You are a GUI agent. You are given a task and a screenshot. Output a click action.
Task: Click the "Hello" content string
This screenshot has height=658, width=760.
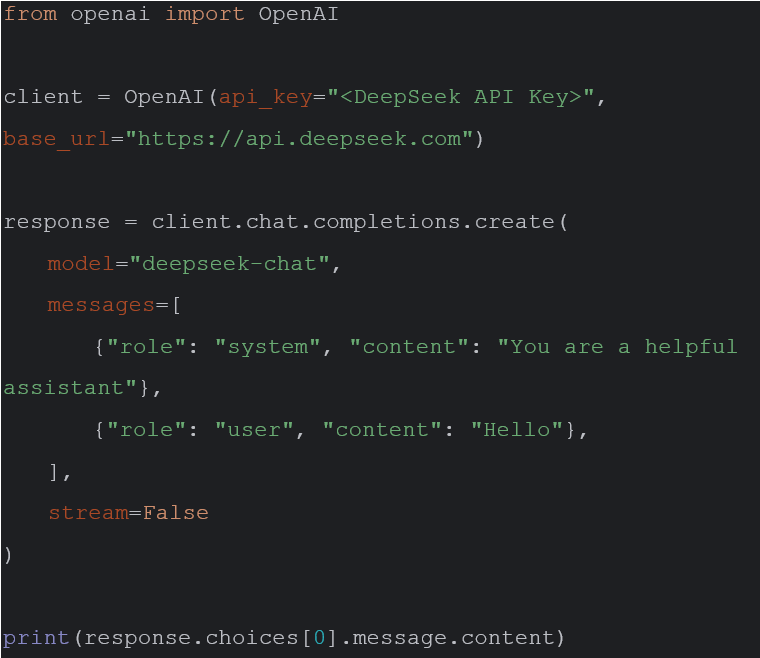[517, 430]
